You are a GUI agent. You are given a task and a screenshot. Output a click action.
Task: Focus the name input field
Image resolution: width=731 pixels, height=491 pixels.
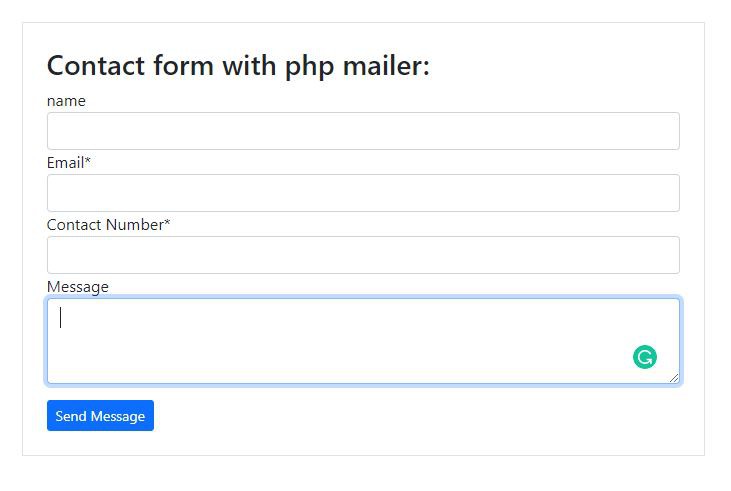(x=363, y=131)
